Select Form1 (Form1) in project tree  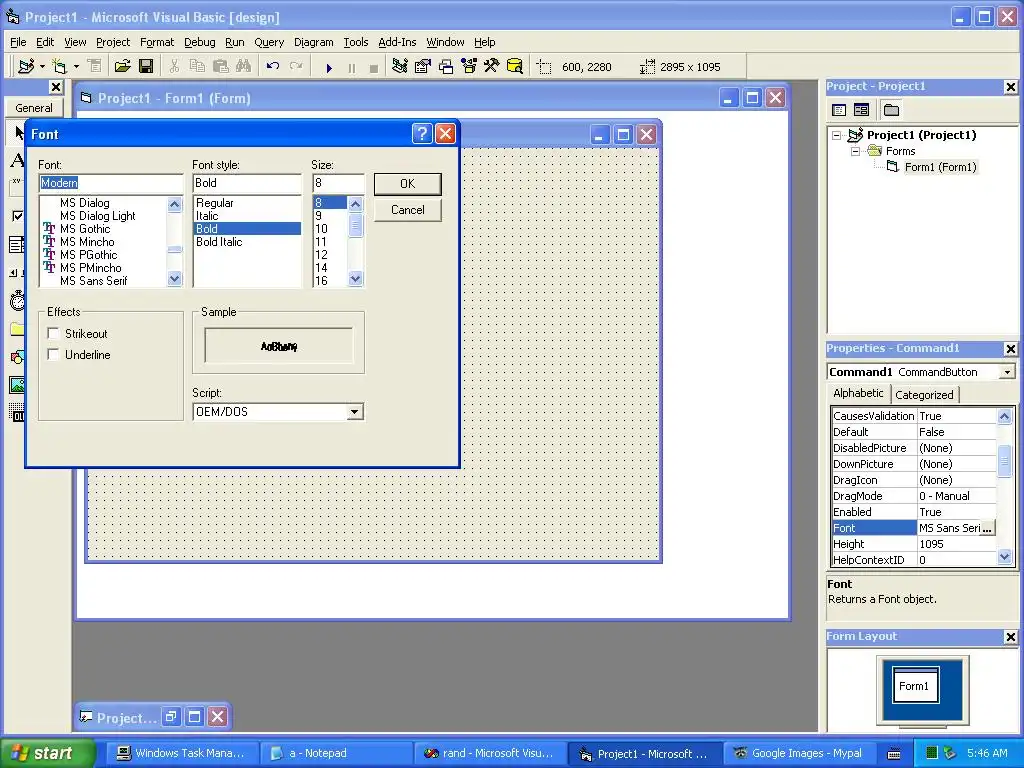coord(940,167)
